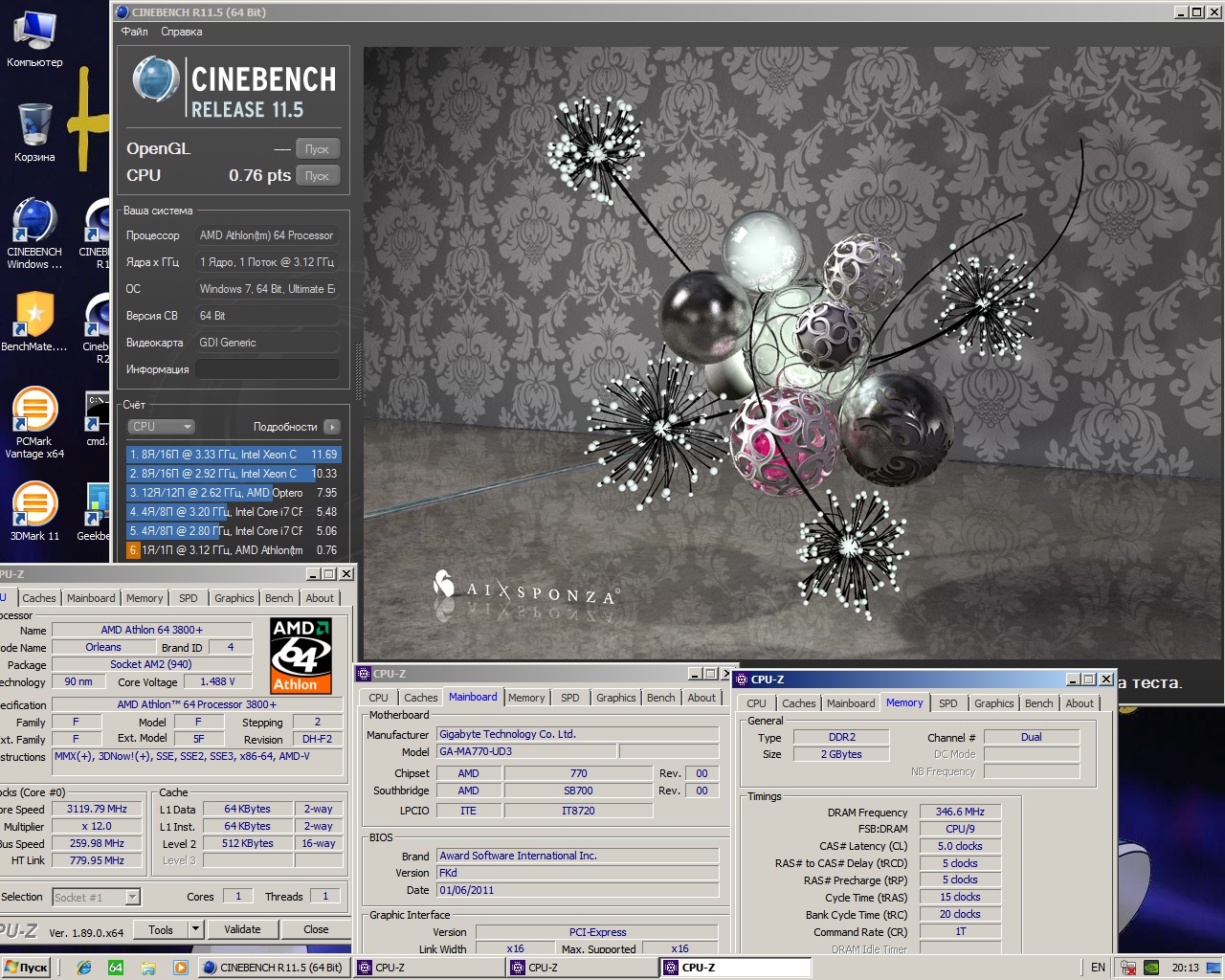Screen dimensions: 1225x980
Task: Click the green 64 quick-launch icon
Action: click(x=116, y=968)
